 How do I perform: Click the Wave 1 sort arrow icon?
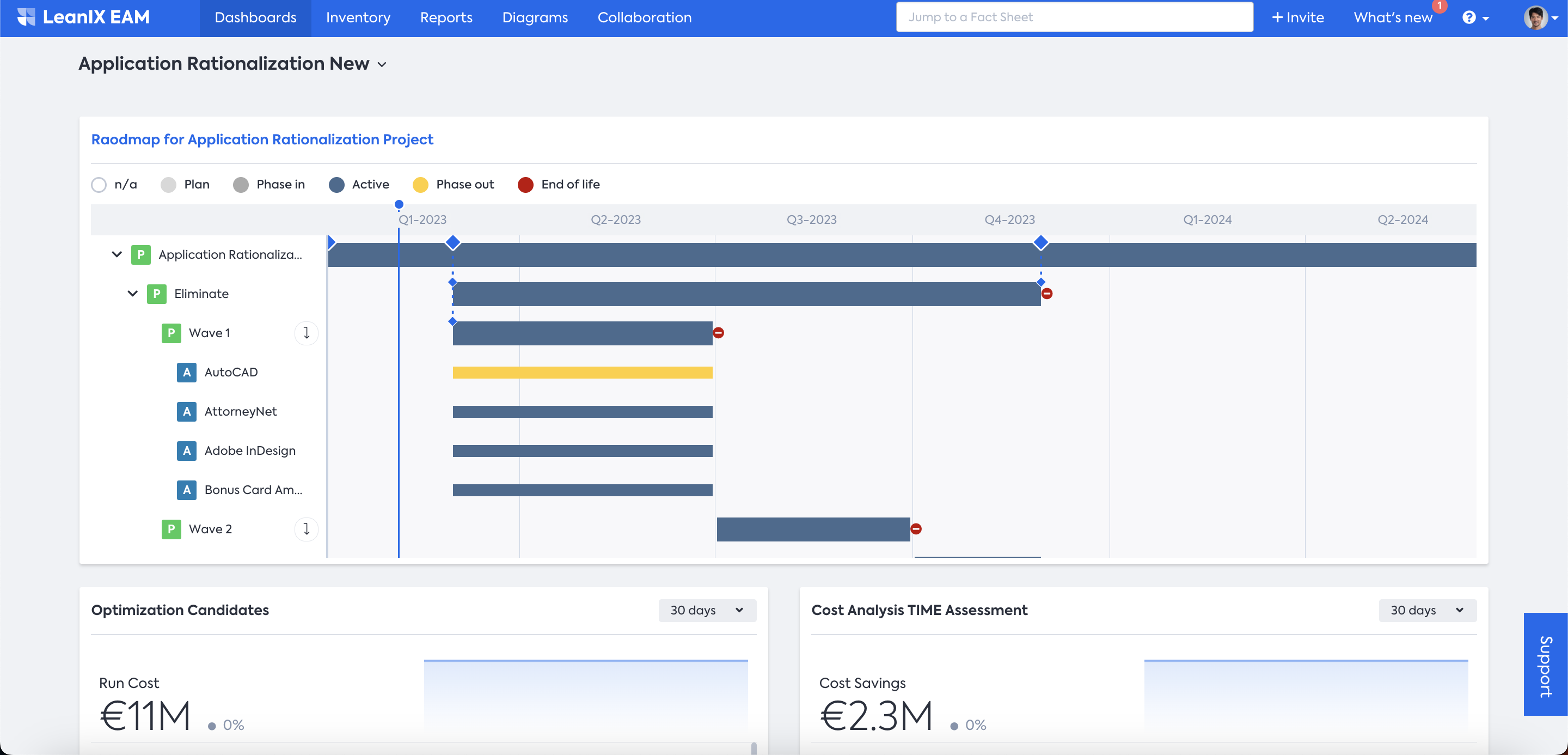306,333
